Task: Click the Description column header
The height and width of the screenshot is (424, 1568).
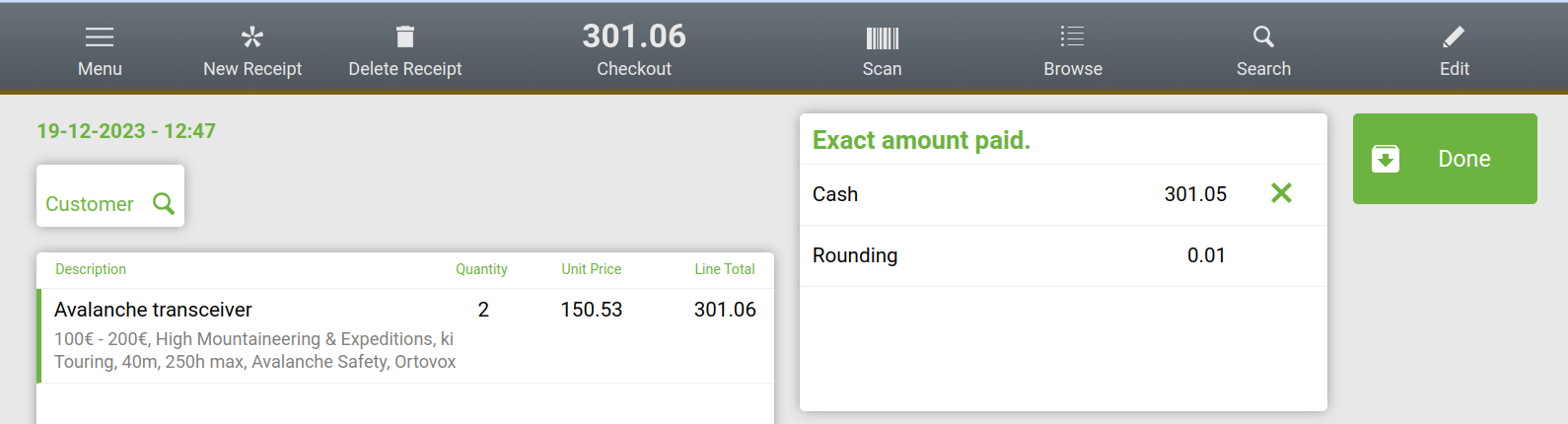Action: pos(91,269)
